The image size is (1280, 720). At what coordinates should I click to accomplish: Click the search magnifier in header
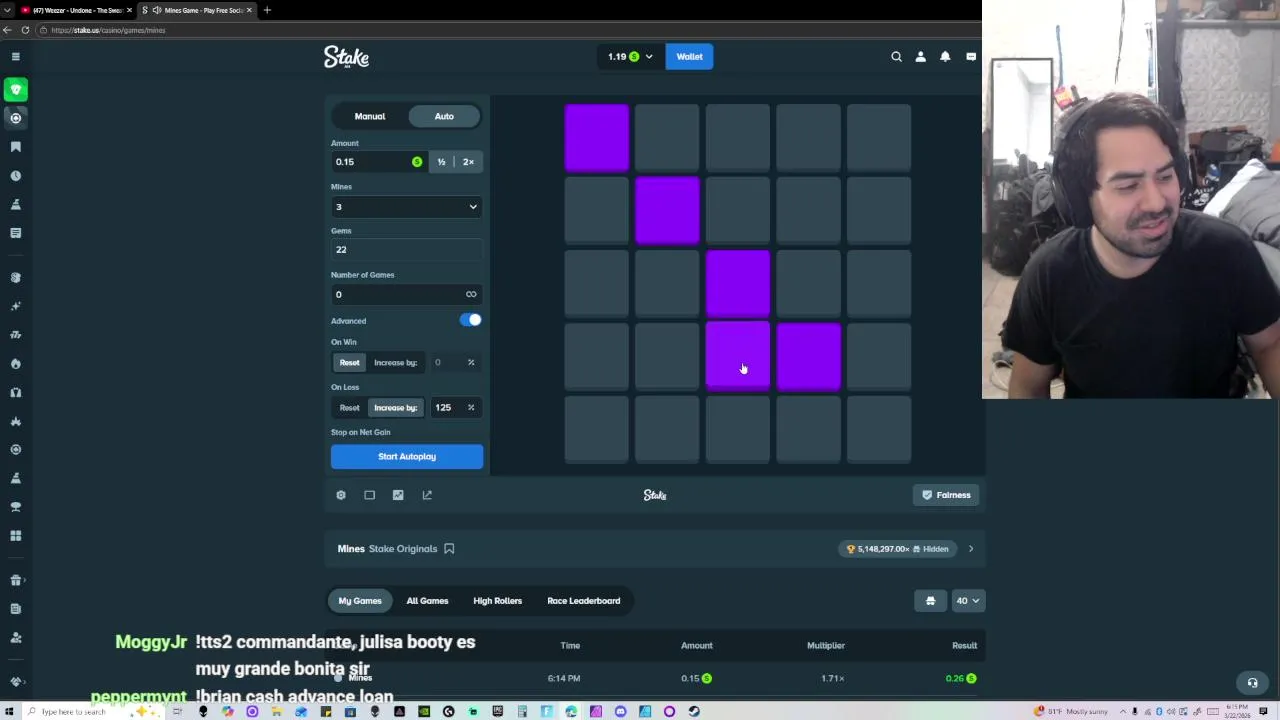[x=896, y=57]
